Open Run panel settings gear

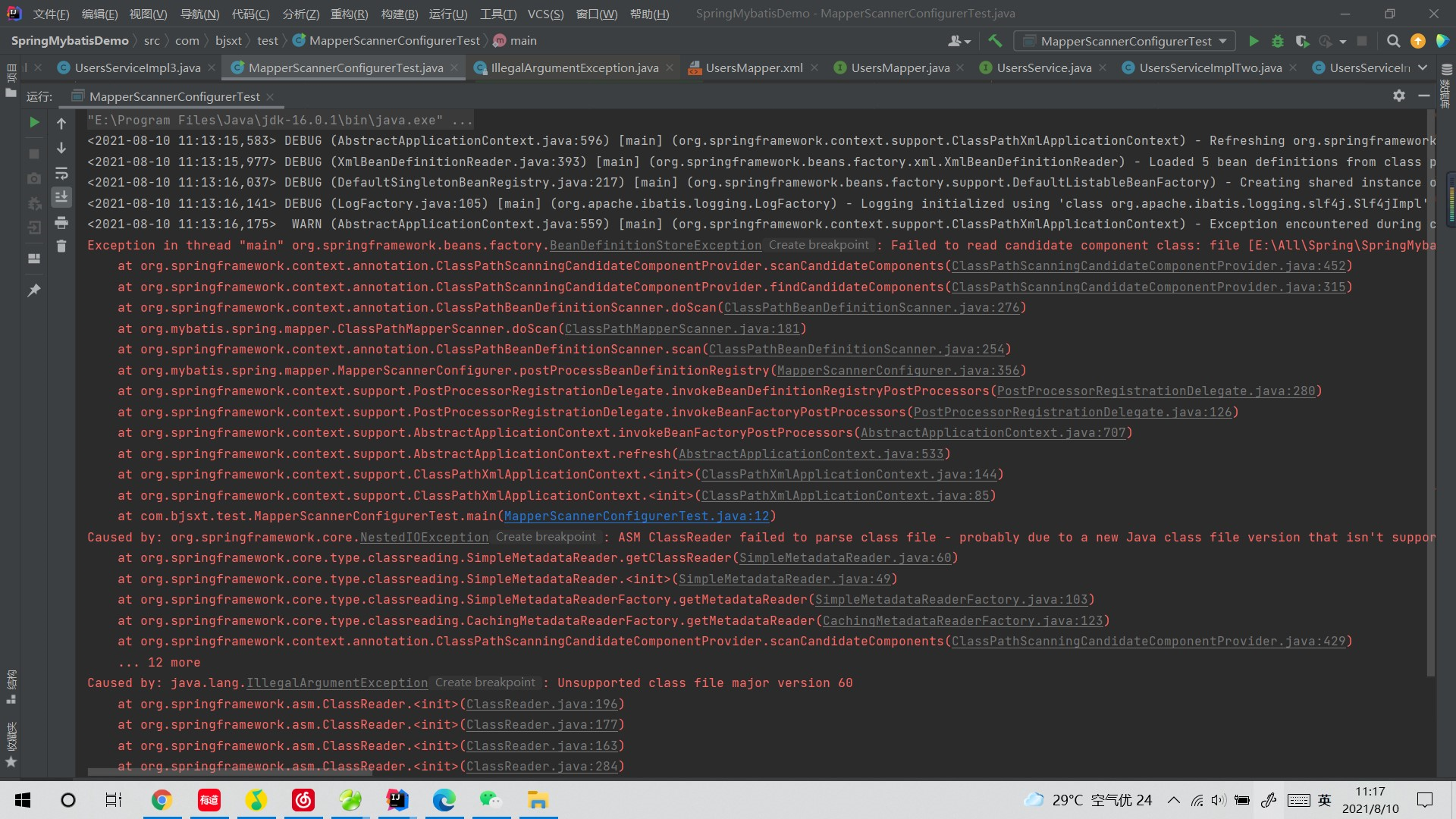pos(1399,96)
